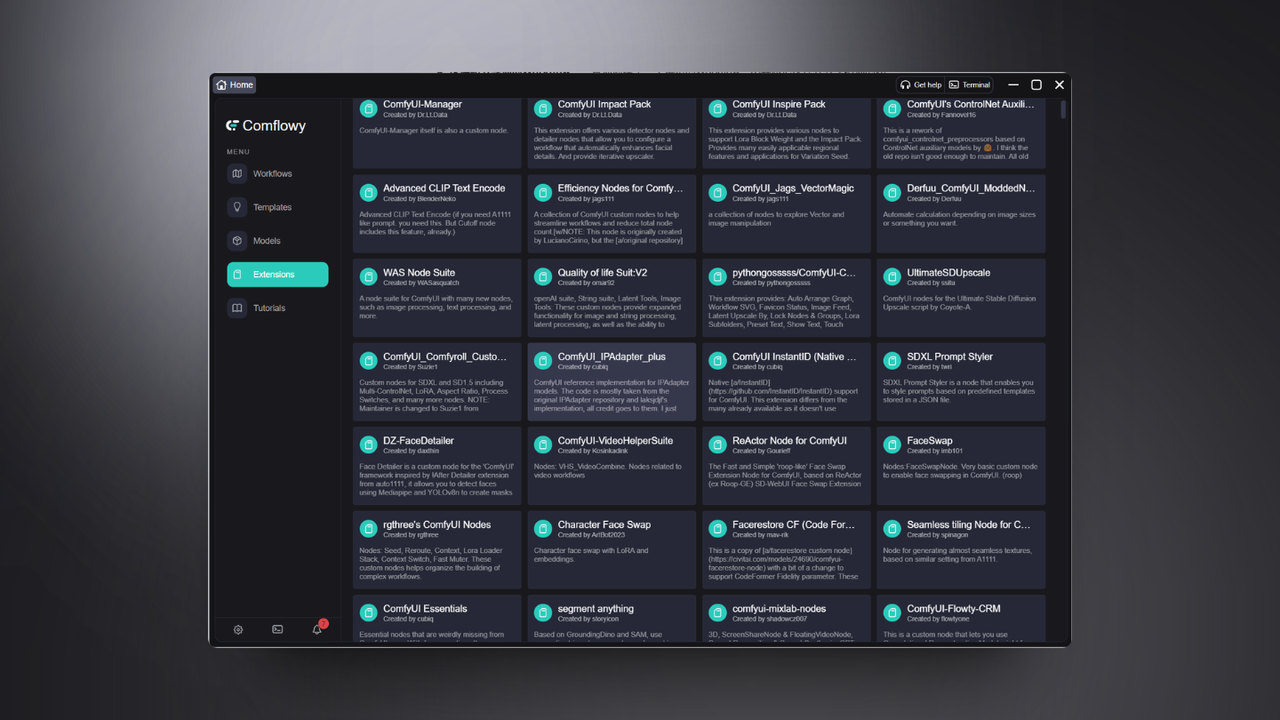Viewport: 1280px width, 720px height.
Task: Select the Home tab
Action: pos(235,85)
